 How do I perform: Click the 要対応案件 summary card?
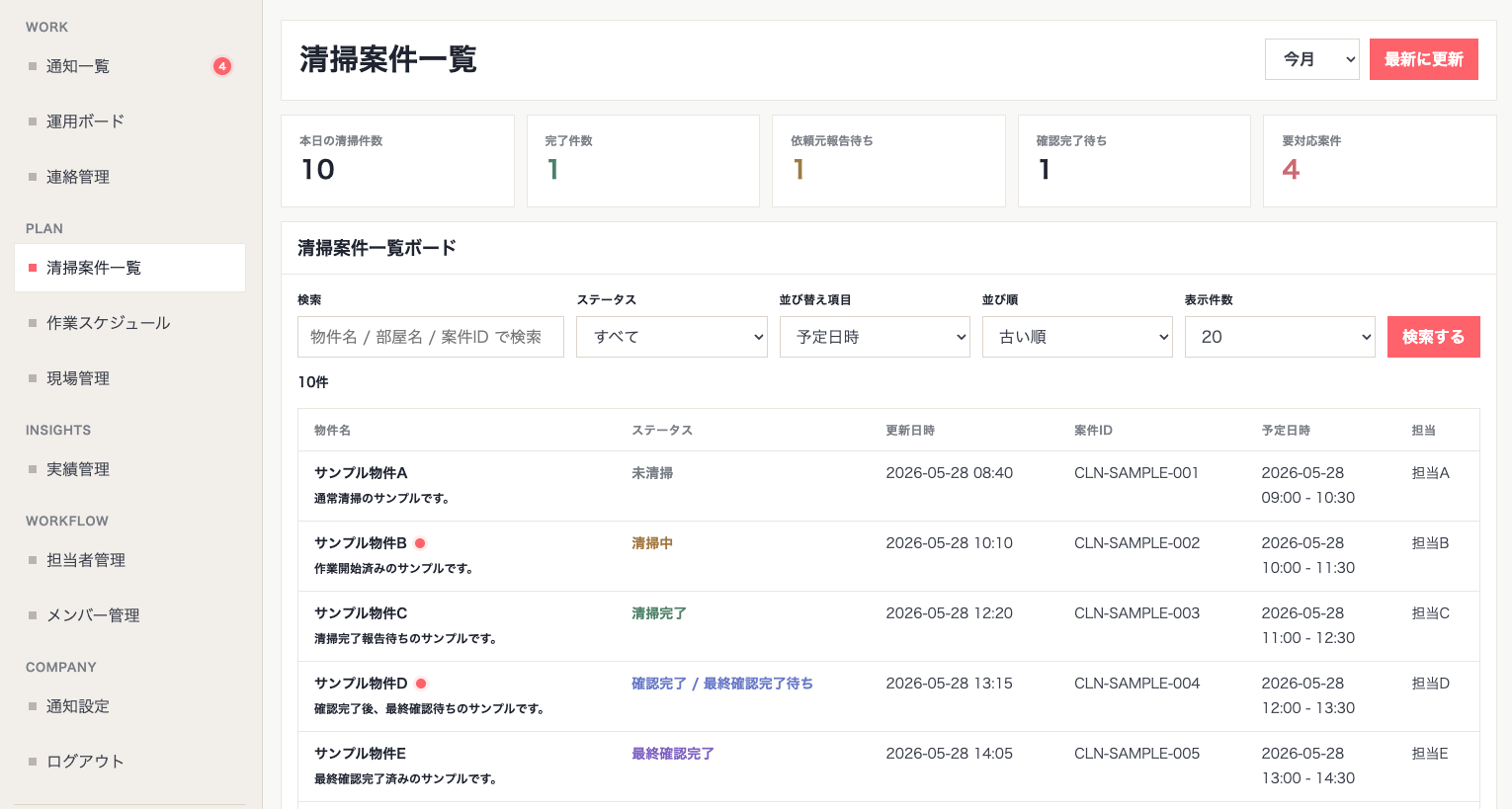tap(1380, 161)
